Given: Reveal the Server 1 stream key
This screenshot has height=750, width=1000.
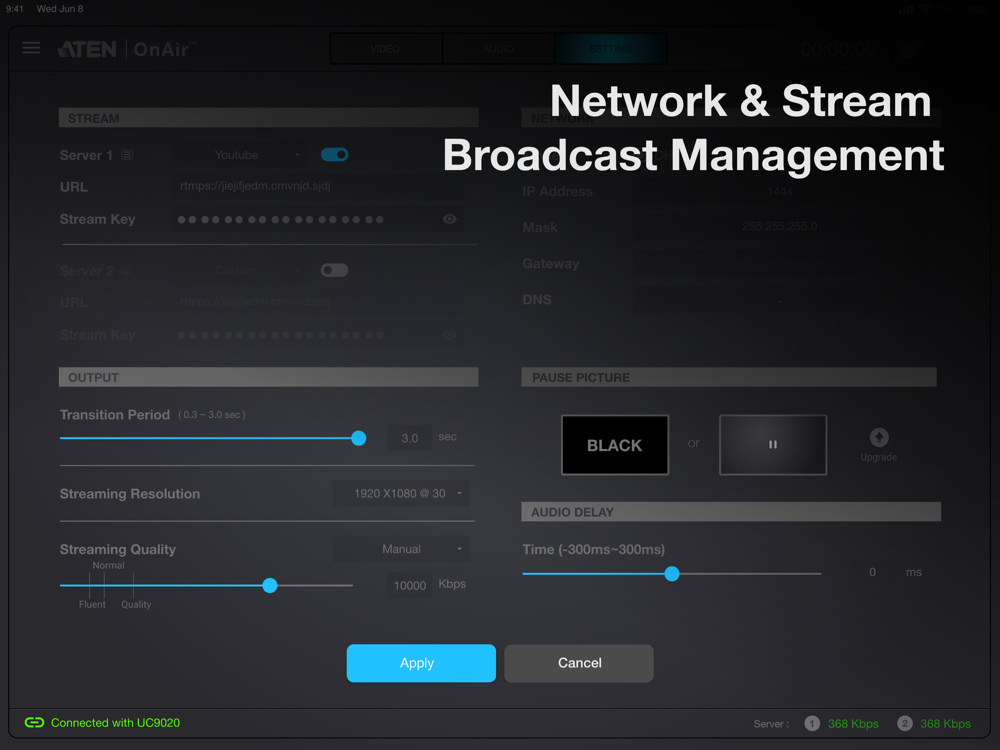Looking at the screenshot, I should click(450, 219).
